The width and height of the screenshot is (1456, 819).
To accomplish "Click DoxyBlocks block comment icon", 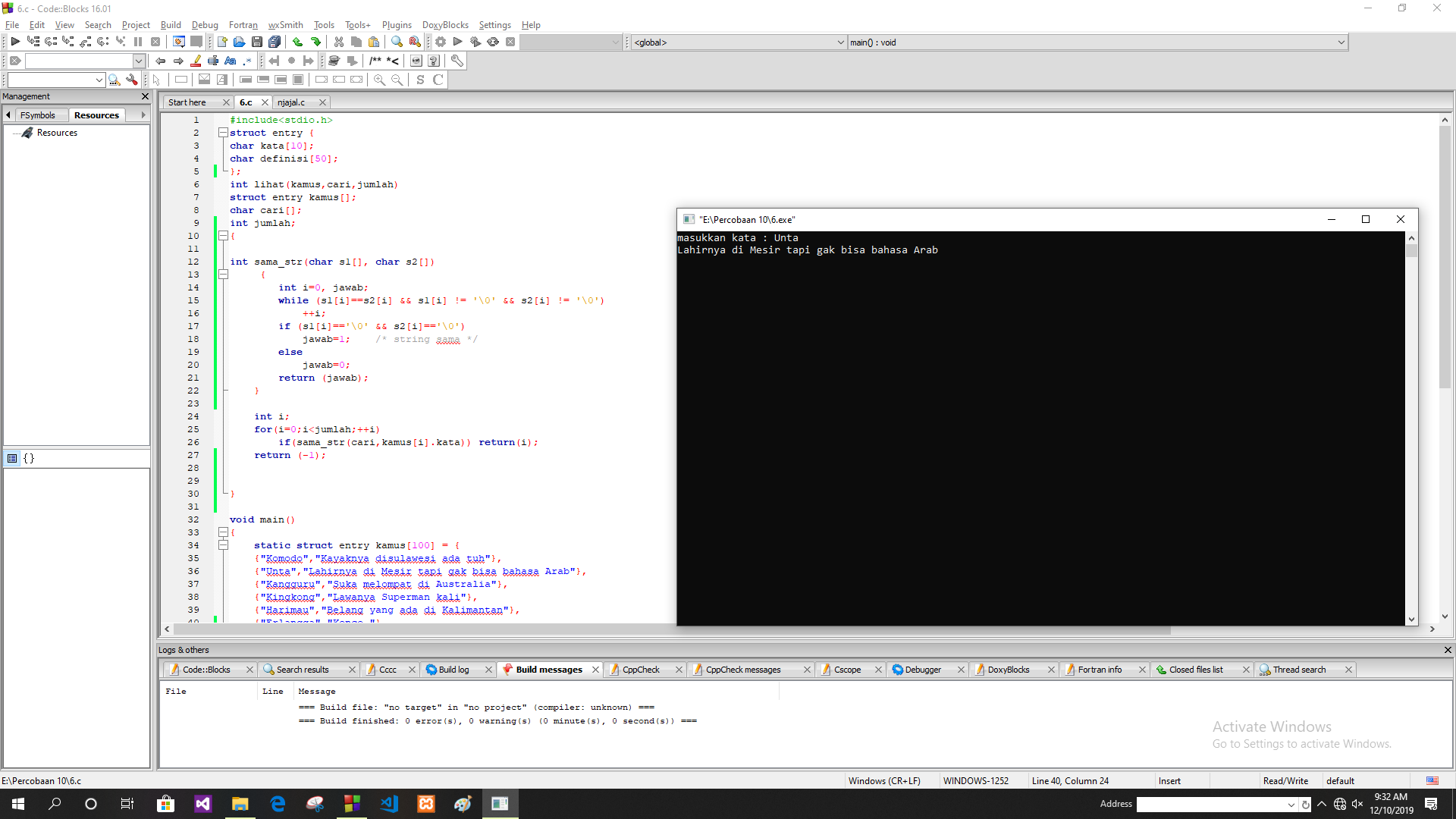I will coord(375,61).
